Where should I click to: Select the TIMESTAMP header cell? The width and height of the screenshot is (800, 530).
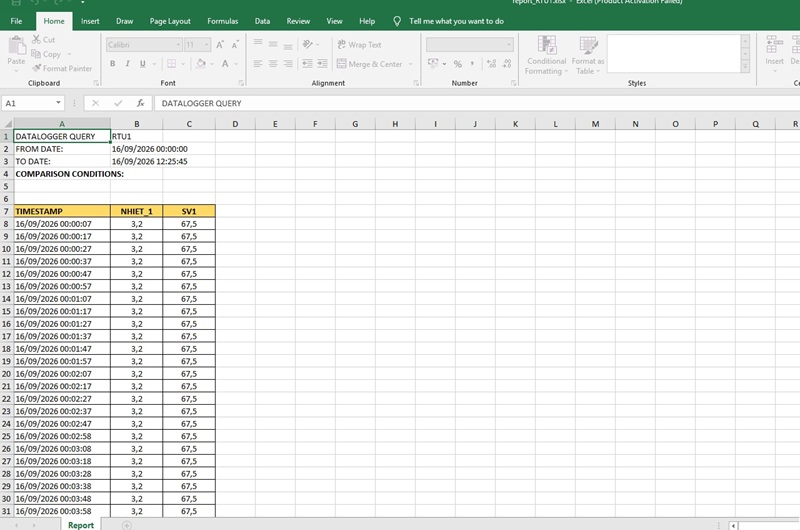pos(62,211)
